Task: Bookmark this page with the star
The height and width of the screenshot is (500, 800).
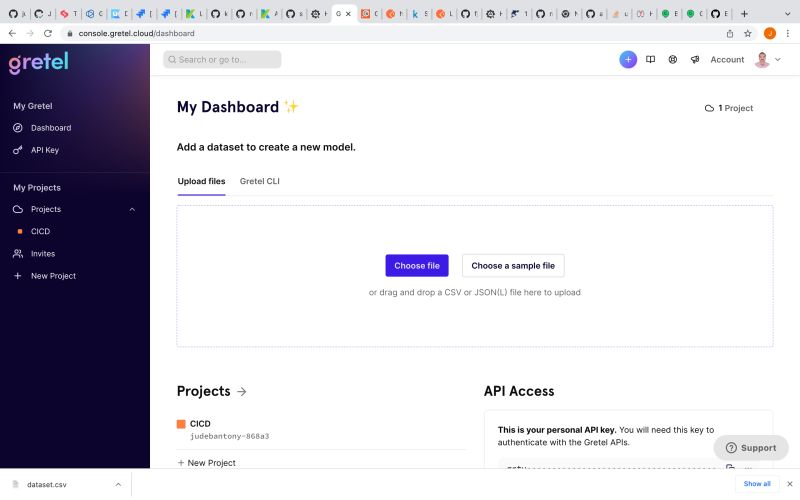Action: click(x=747, y=33)
